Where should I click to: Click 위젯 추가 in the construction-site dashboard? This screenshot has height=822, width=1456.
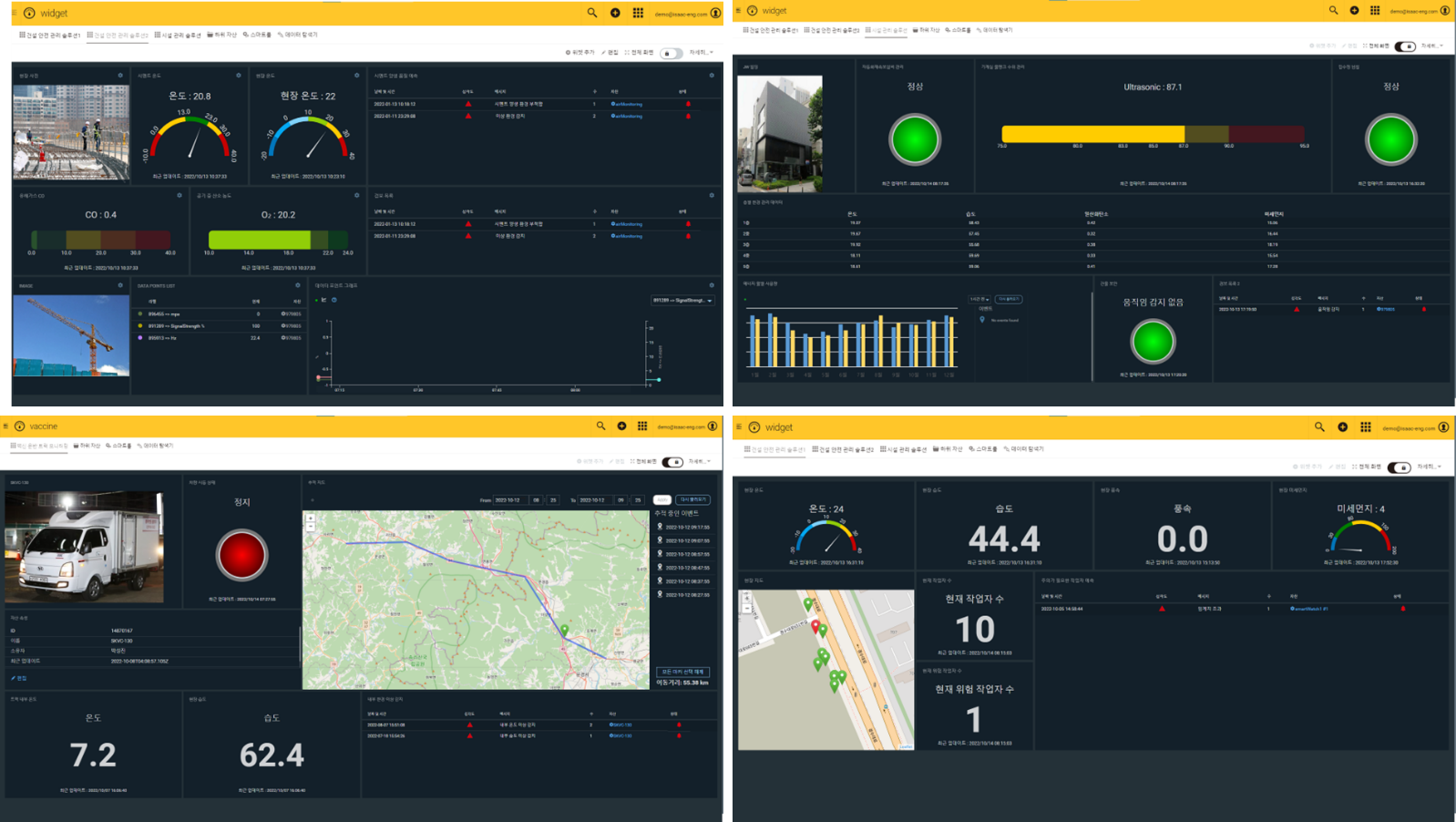click(x=579, y=53)
